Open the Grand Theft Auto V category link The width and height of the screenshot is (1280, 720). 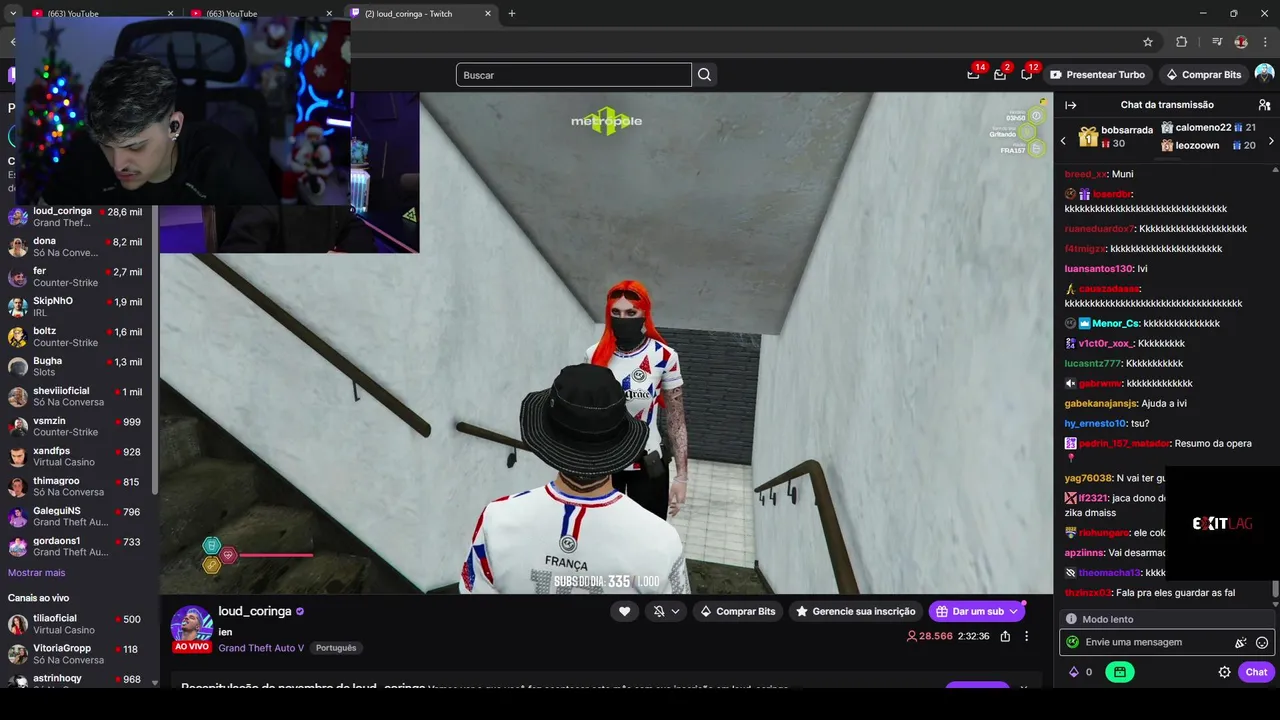pos(261,648)
